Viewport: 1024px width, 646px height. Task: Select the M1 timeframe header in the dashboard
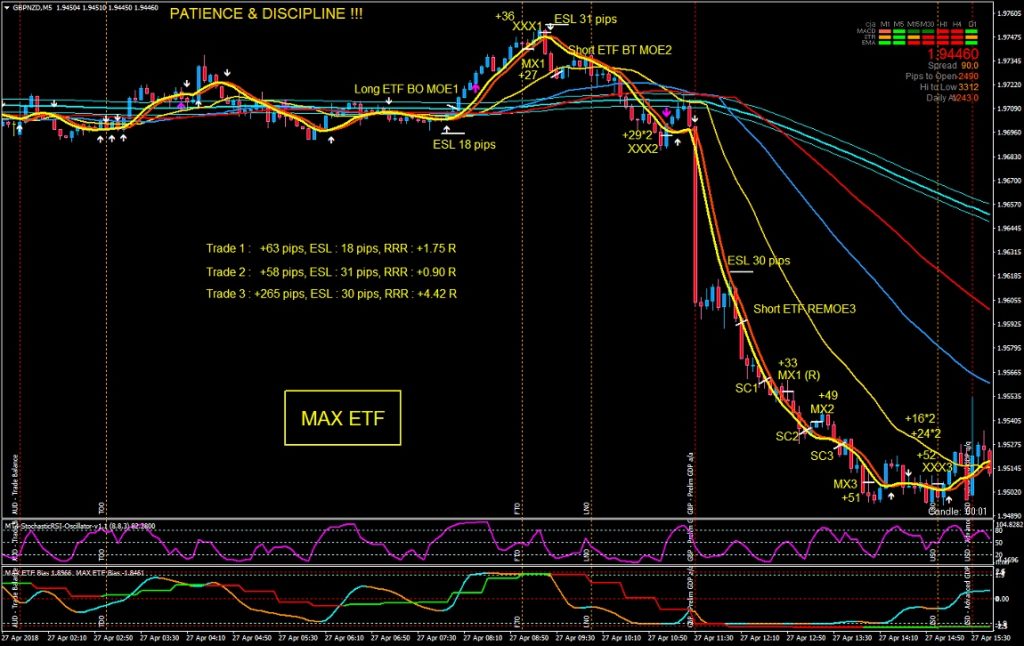pyautogui.click(x=885, y=22)
